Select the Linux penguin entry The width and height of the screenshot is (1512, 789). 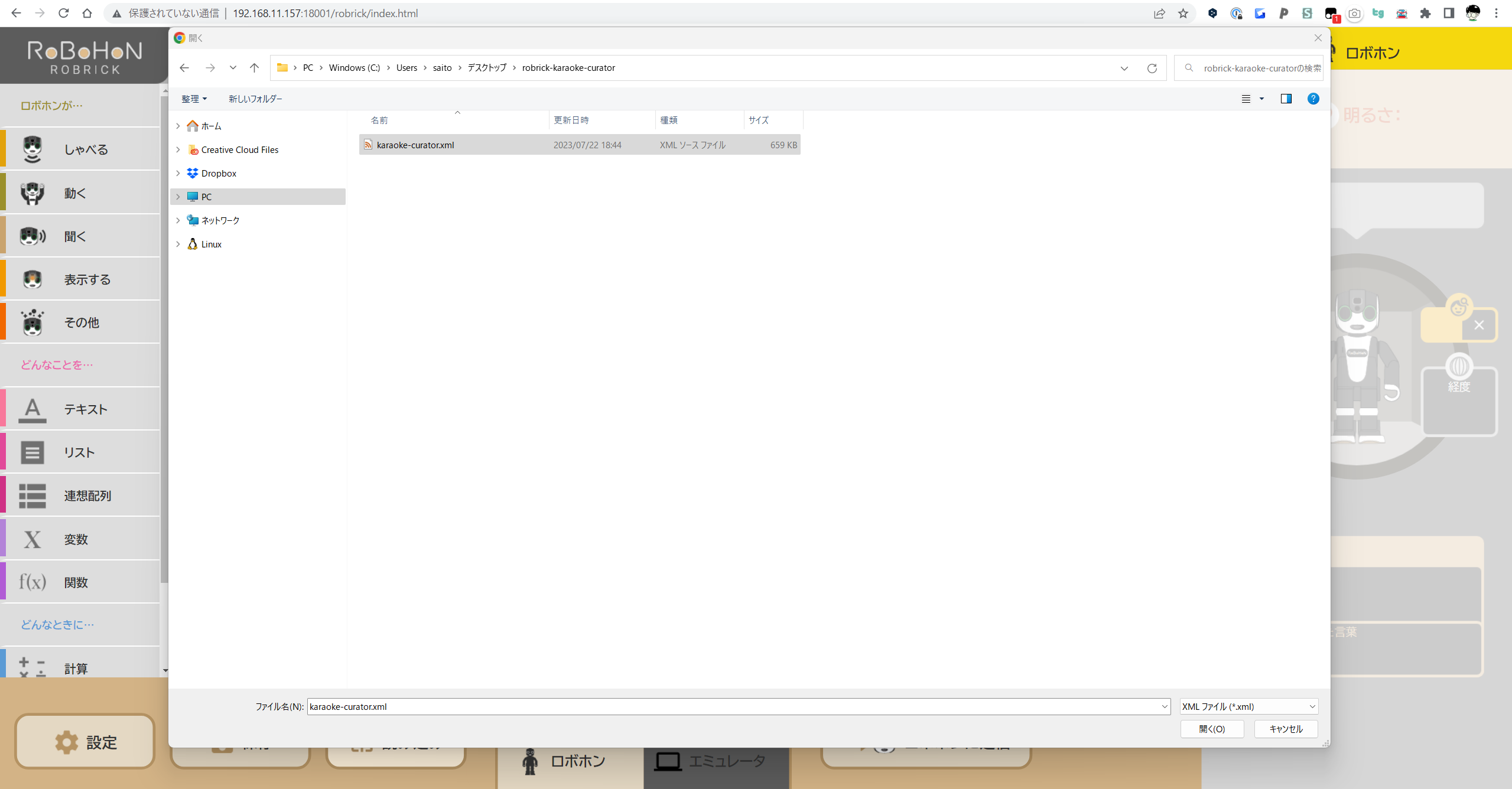211,244
